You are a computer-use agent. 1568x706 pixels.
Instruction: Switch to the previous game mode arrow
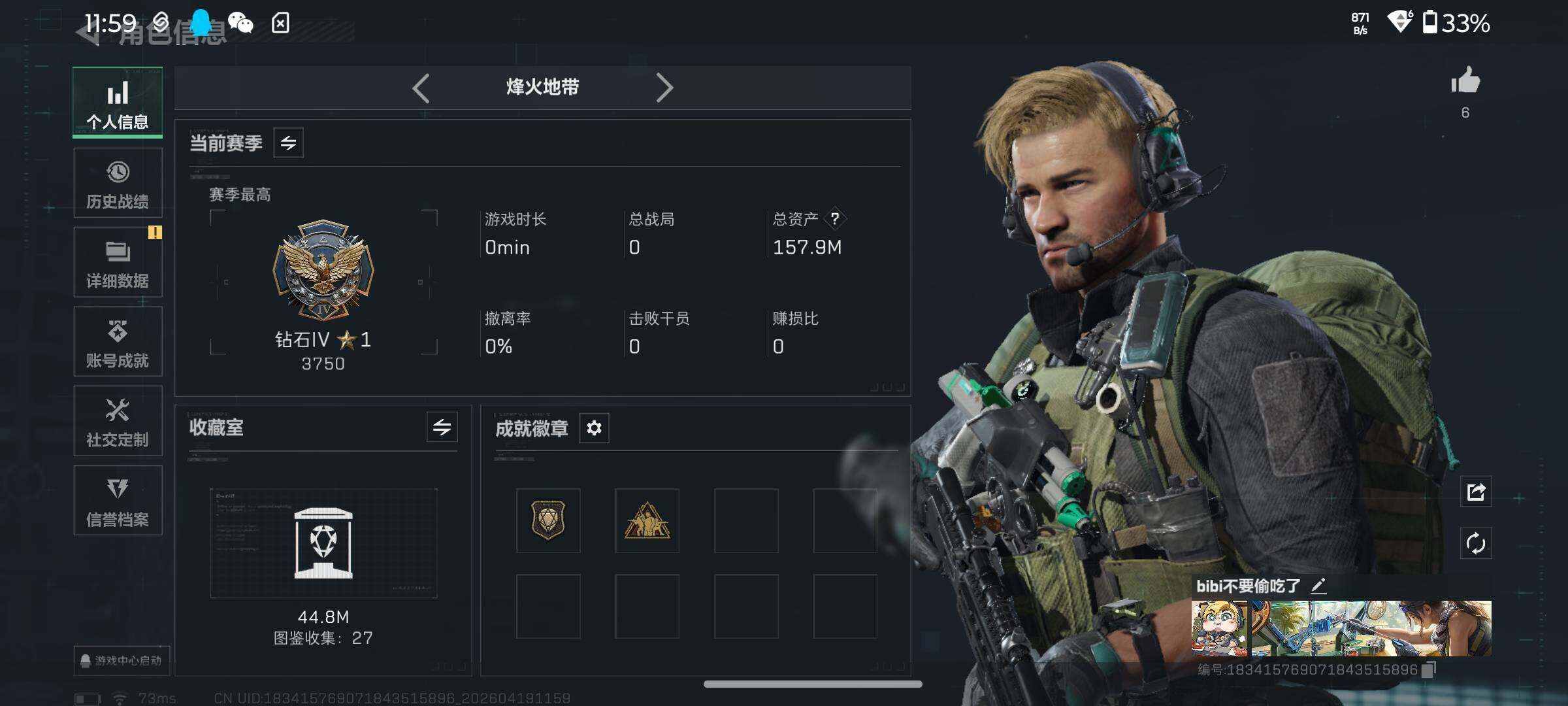tap(421, 88)
